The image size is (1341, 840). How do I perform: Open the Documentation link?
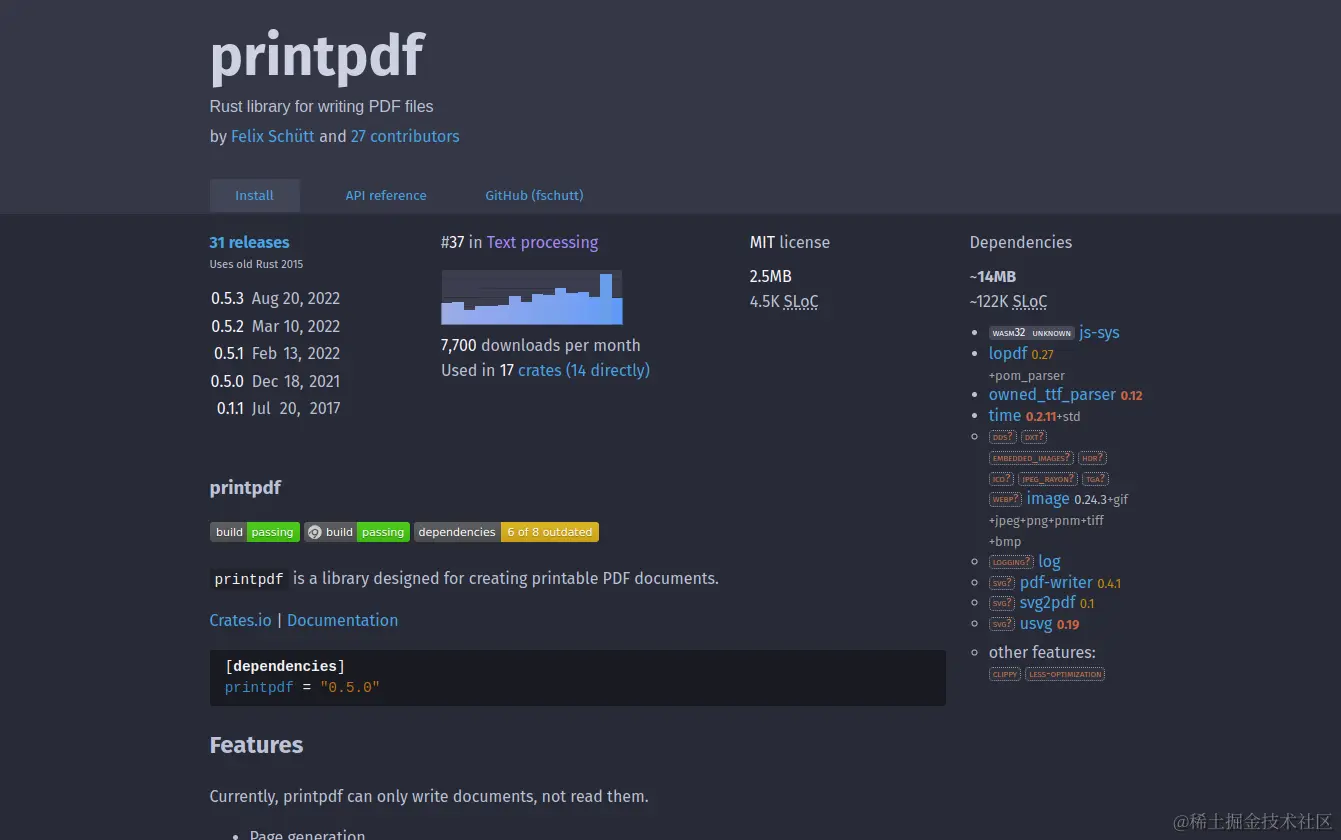(x=342, y=620)
